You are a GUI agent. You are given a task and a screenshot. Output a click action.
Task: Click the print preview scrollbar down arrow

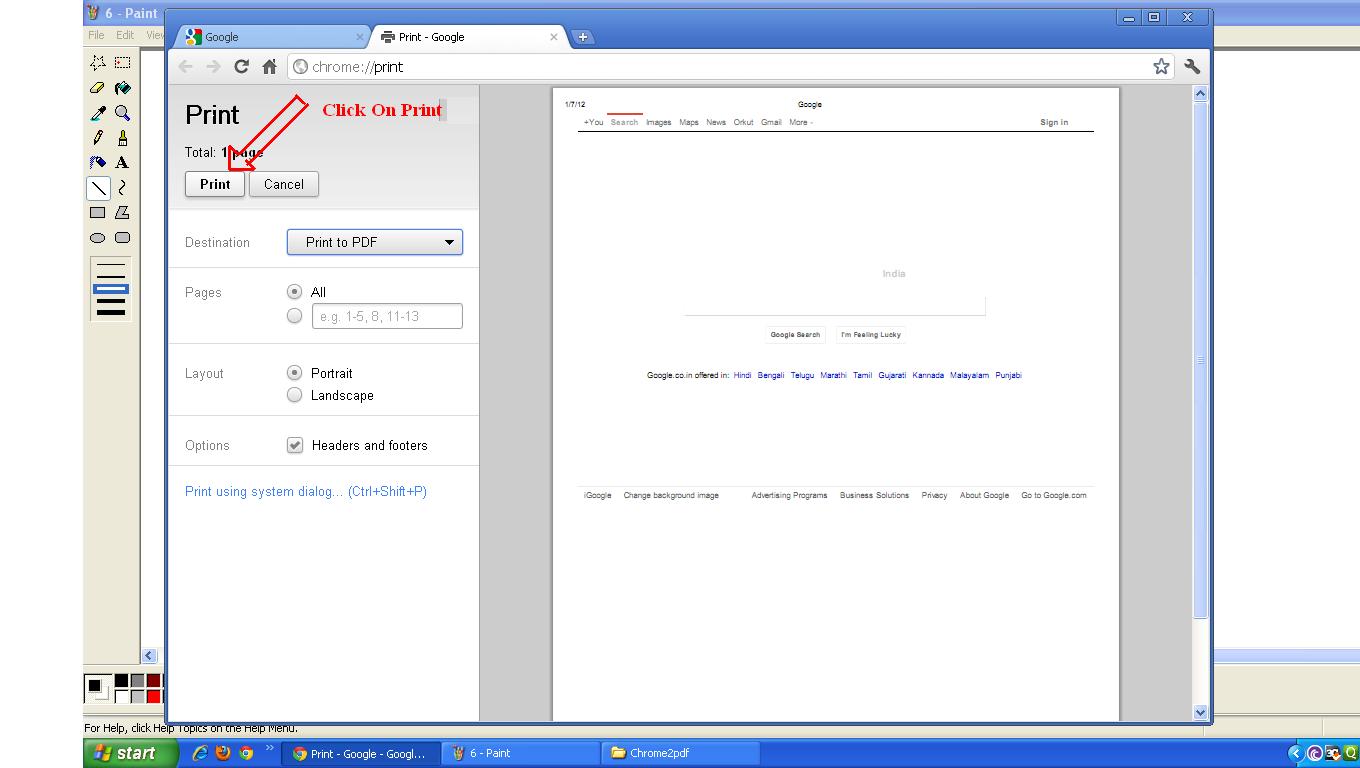(x=1201, y=712)
